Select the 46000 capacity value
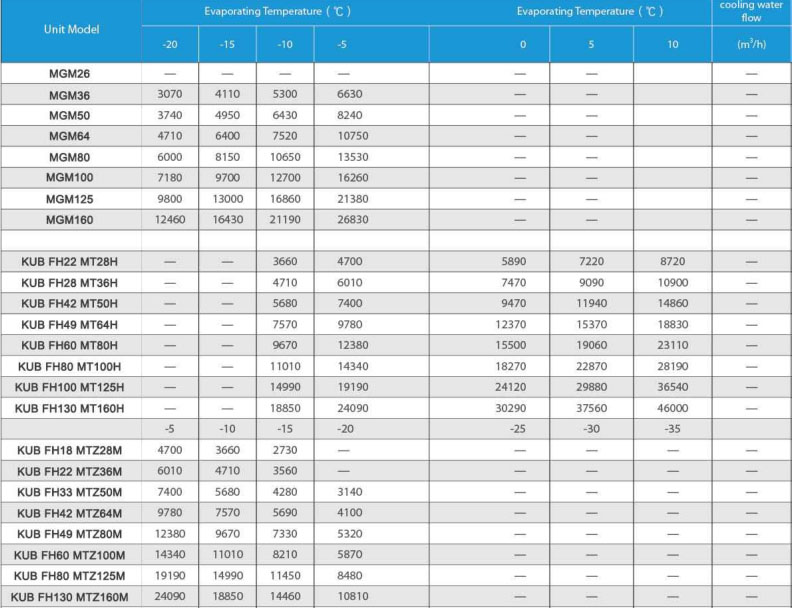Screen dimensions: 792x608 [673, 408]
